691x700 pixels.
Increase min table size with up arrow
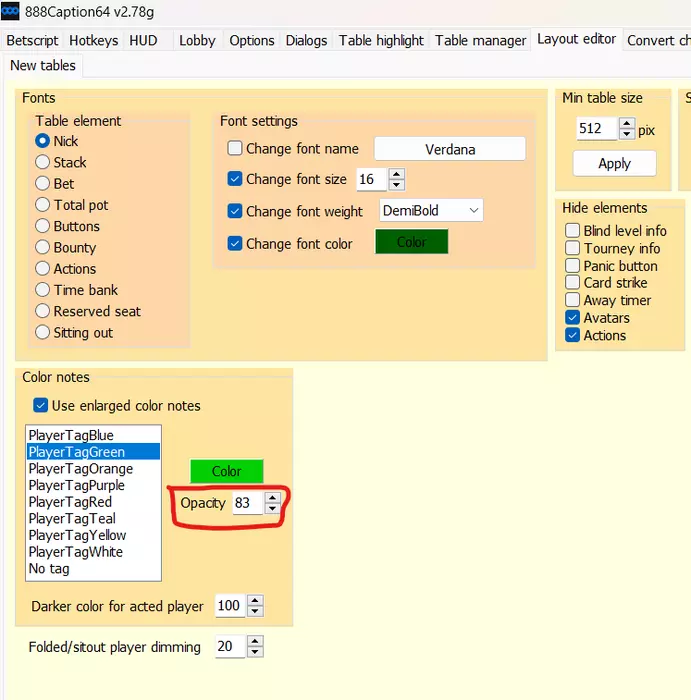point(627,123)
